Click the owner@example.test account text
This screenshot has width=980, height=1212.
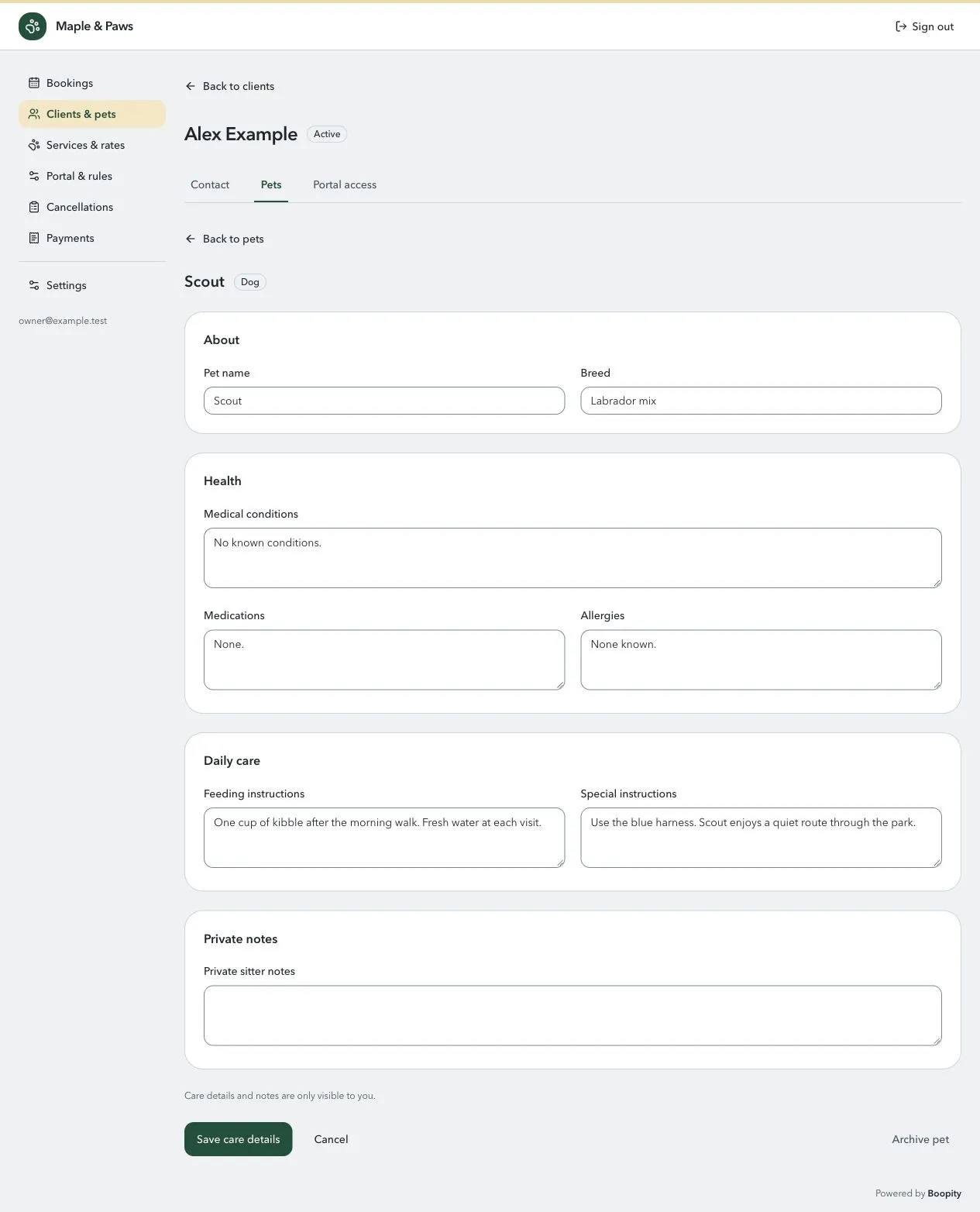(63, 321)
